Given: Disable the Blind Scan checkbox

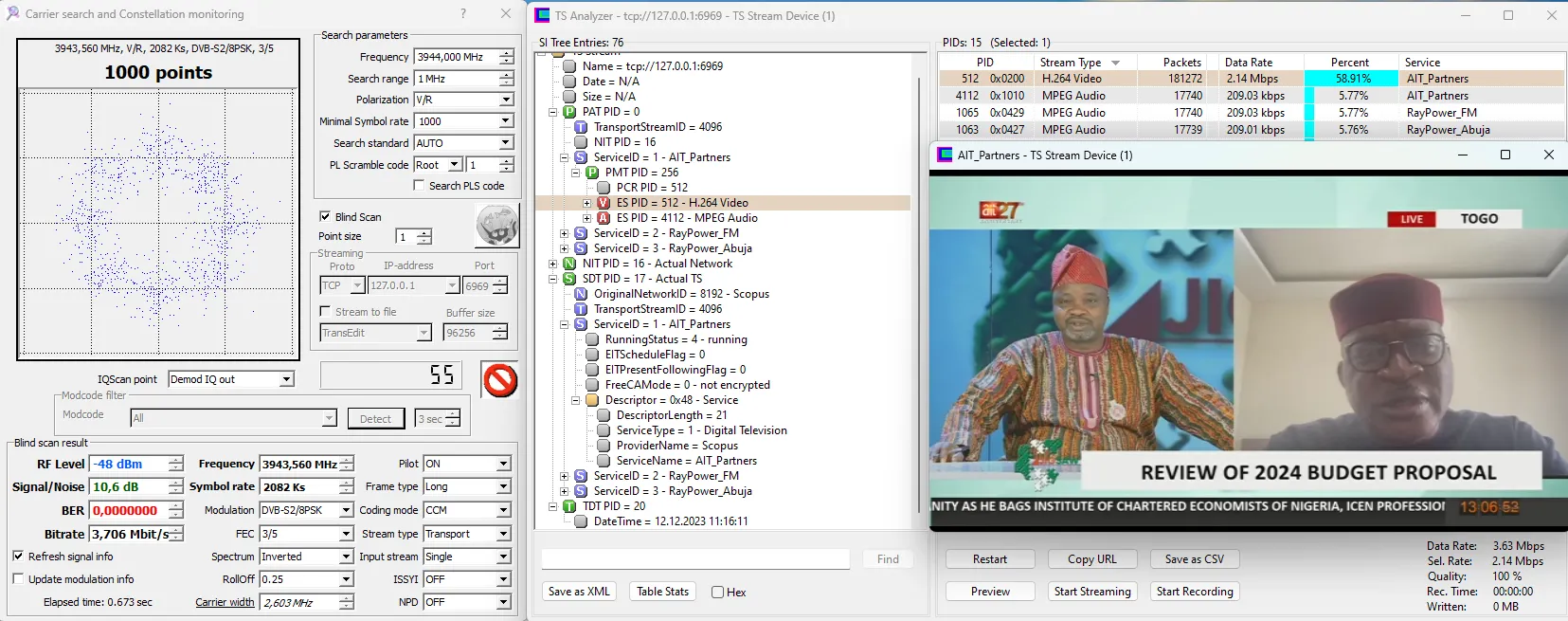Looking at the screenshot, I should tap(325, 216).
